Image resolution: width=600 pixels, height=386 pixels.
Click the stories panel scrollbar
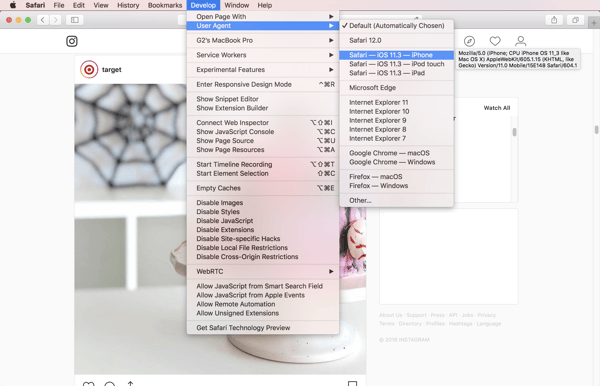point(514,132)
